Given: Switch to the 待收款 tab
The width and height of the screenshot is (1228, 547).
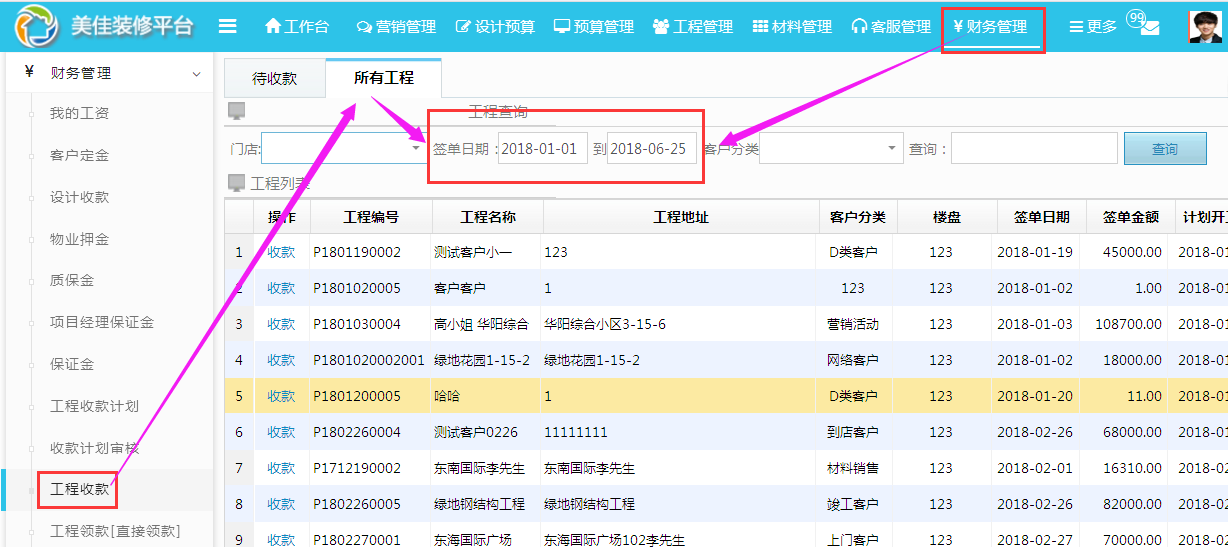Looking at the screenshot, I should pos(275,78).
